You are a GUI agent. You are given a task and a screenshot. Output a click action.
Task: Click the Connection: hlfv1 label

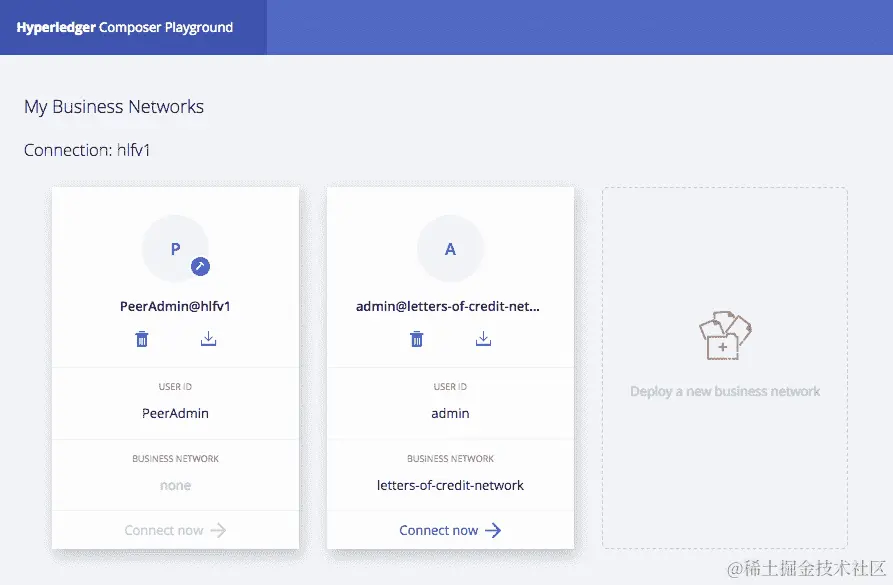(x=87, y=150)
